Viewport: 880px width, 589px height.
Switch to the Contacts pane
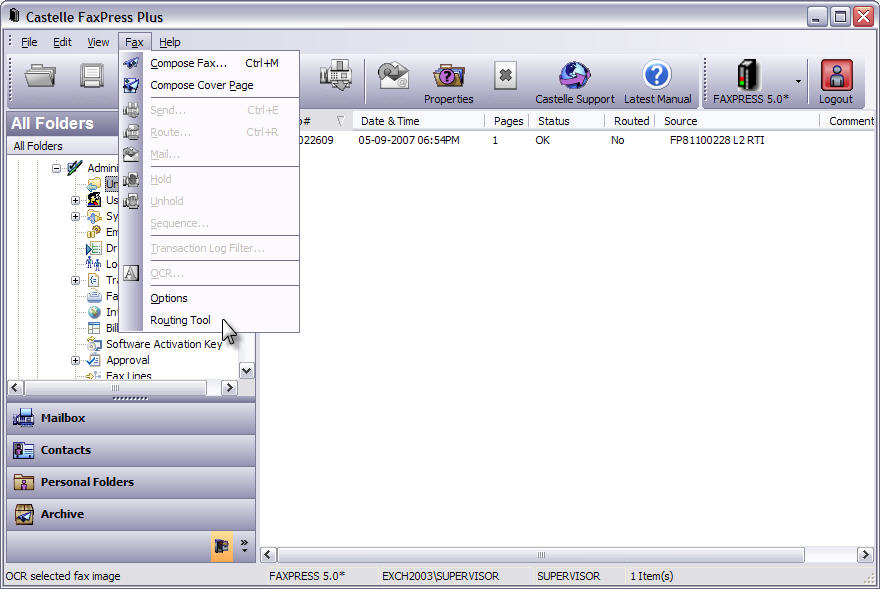tap(131, 450)
